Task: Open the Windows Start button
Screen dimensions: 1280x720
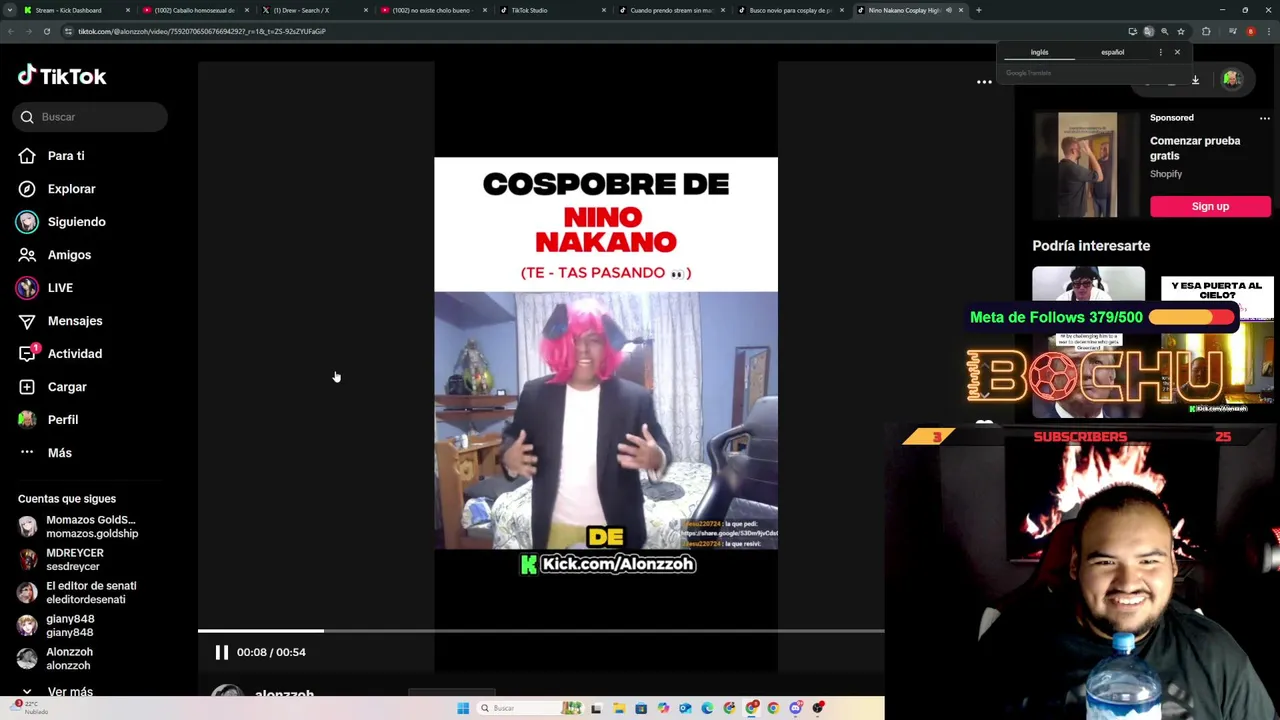Action: [463, 708]
